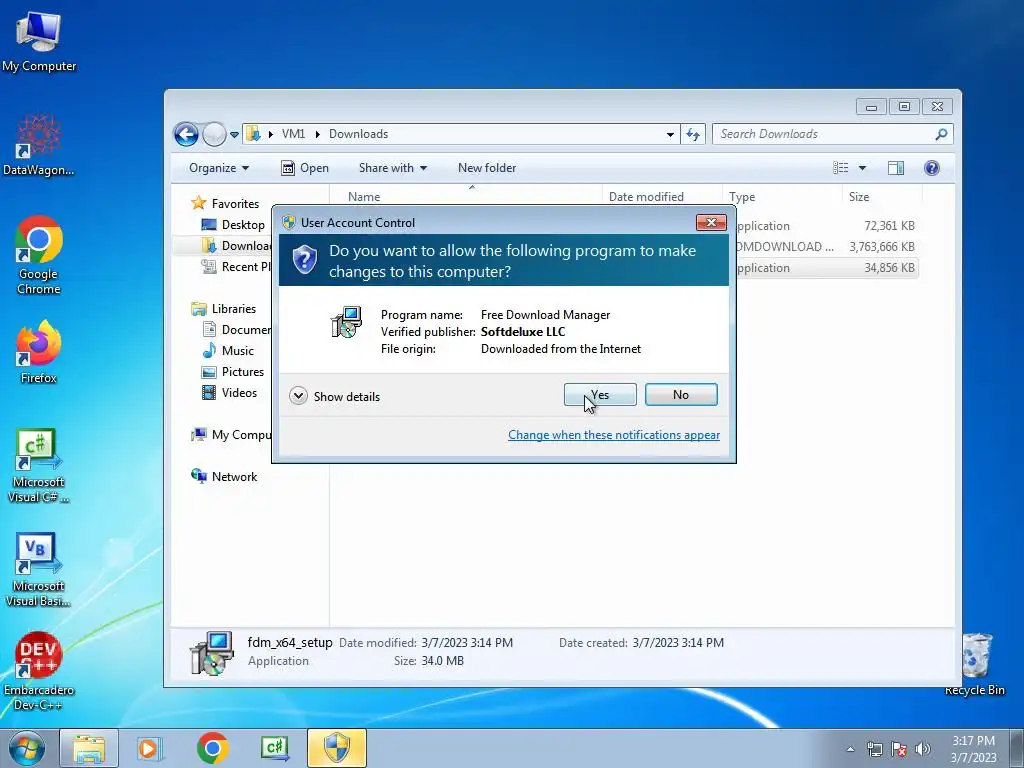Select Downloads in navigation pane

(236, 246)
